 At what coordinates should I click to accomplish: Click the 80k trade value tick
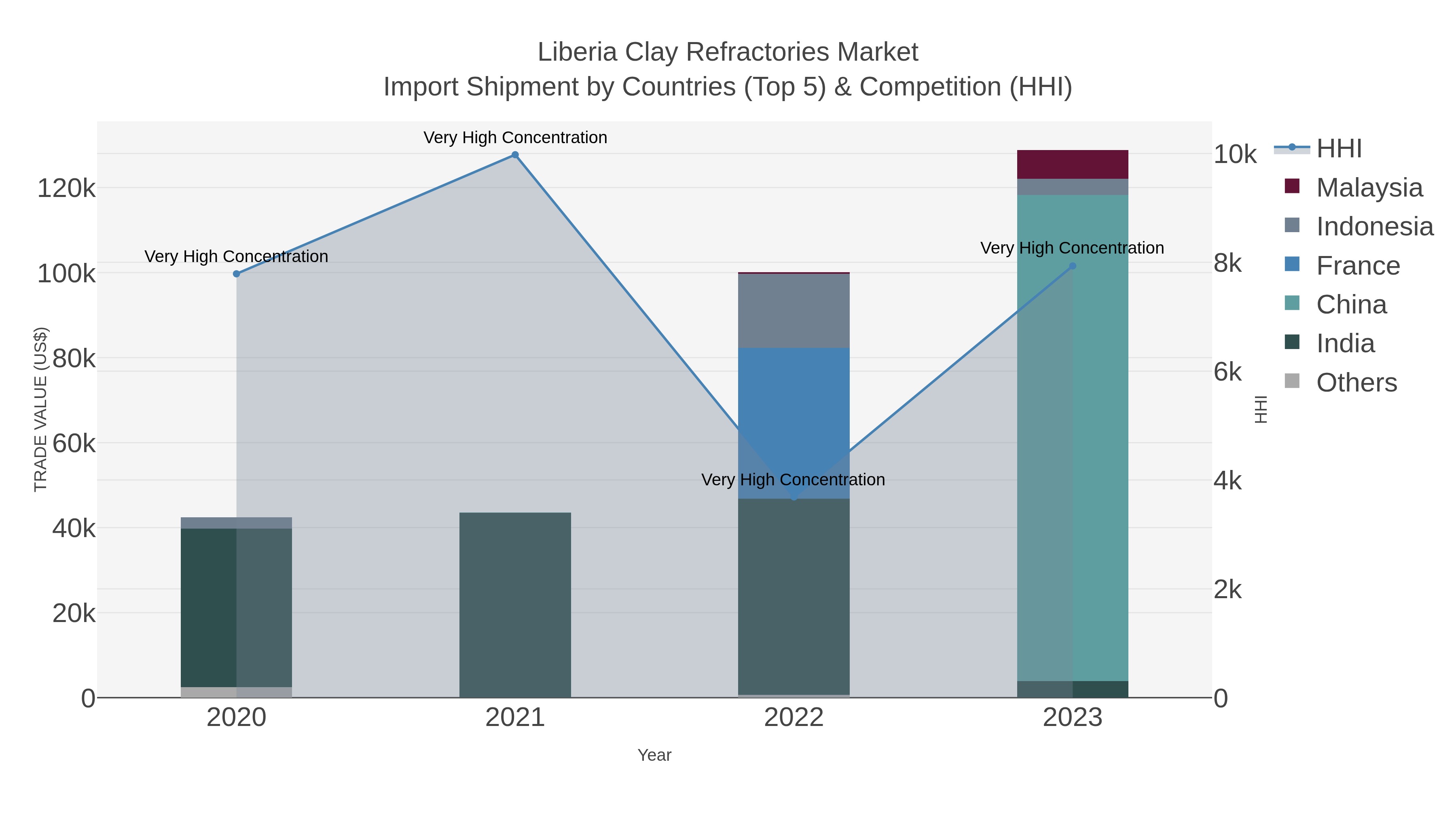coord(74,358)
